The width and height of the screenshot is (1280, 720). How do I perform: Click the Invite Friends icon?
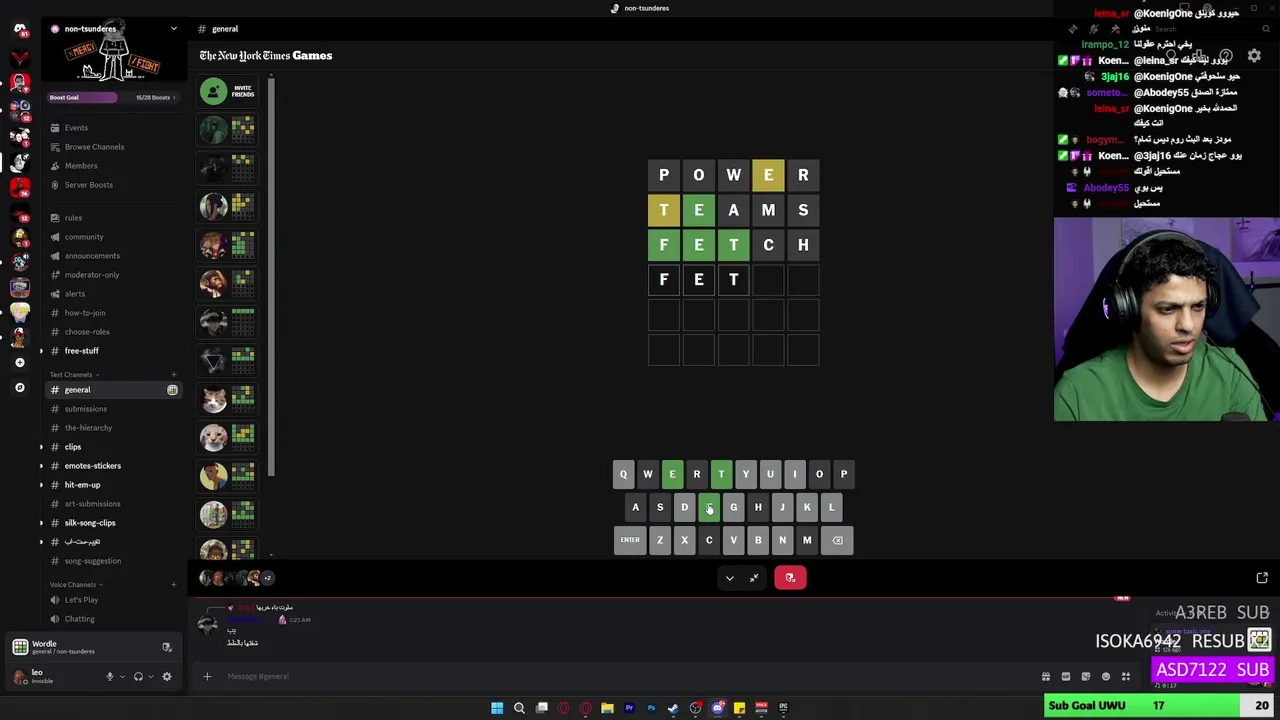click(213, 91)
